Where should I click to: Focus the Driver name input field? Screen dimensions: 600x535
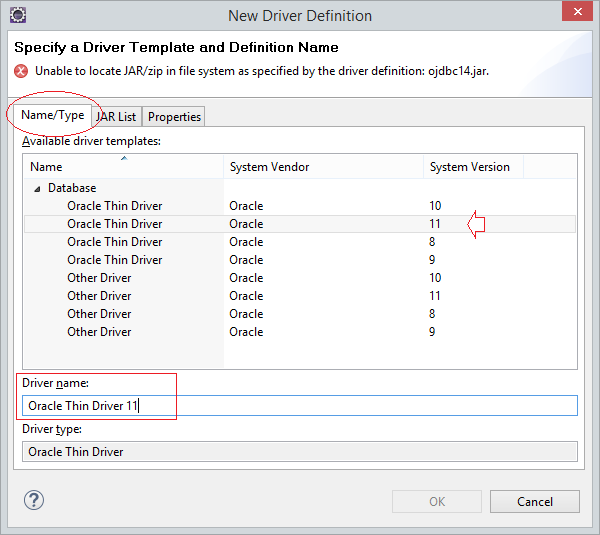[x=300, y=406]
